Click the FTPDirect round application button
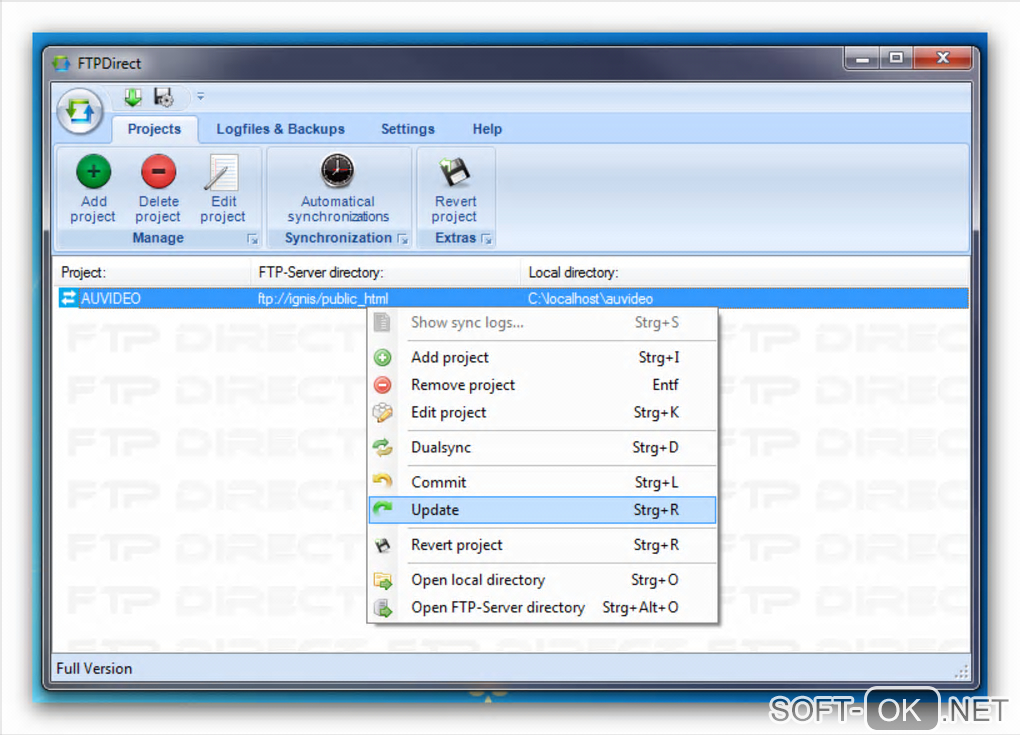1020x735 pixels. point(80,111)
